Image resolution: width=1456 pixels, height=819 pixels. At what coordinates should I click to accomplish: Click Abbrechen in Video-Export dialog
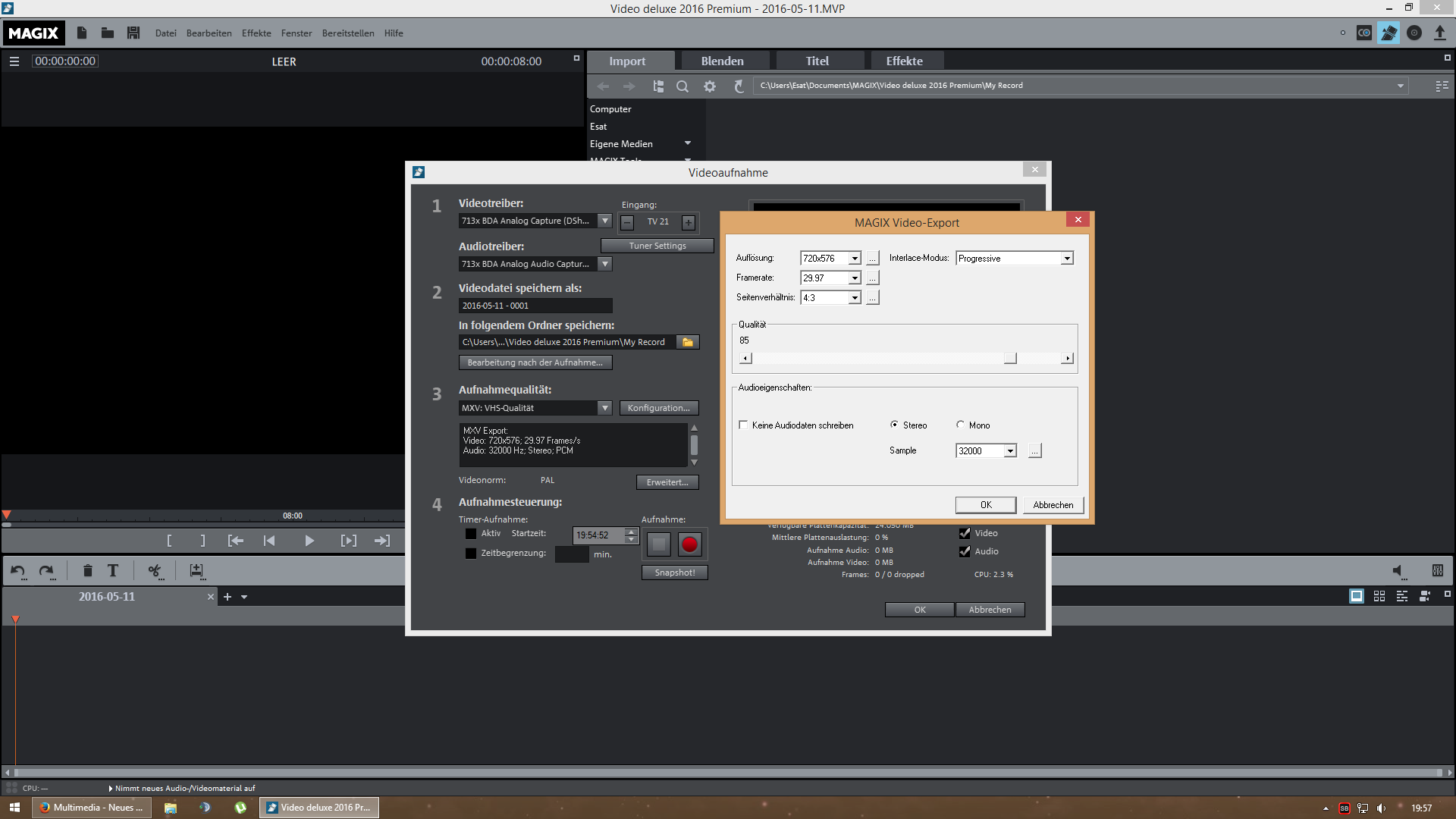pyautogui.click(x=1053, y=505)
